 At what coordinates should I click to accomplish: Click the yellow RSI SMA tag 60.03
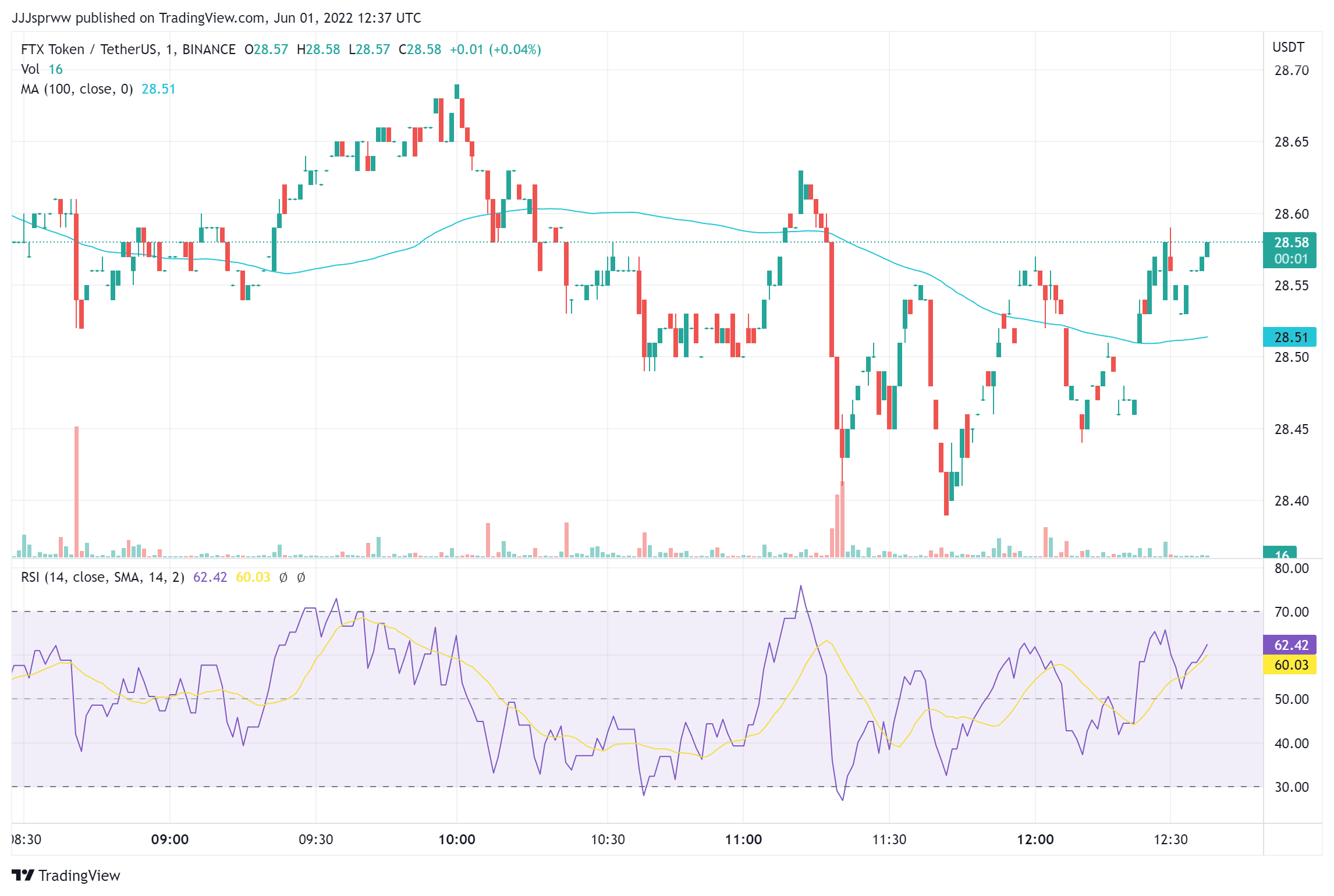1289,664
